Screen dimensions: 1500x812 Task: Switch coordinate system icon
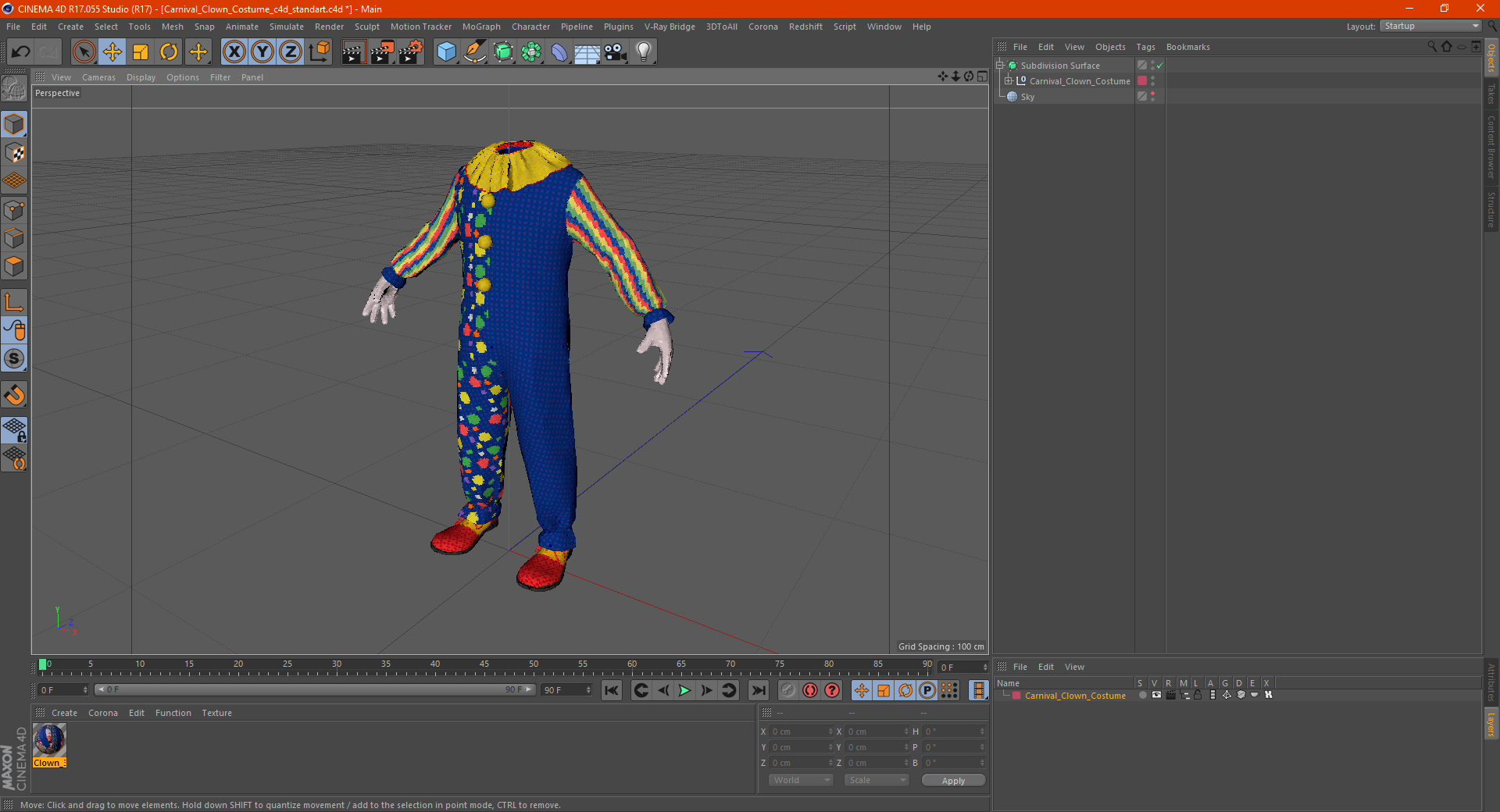coord(319,52)
